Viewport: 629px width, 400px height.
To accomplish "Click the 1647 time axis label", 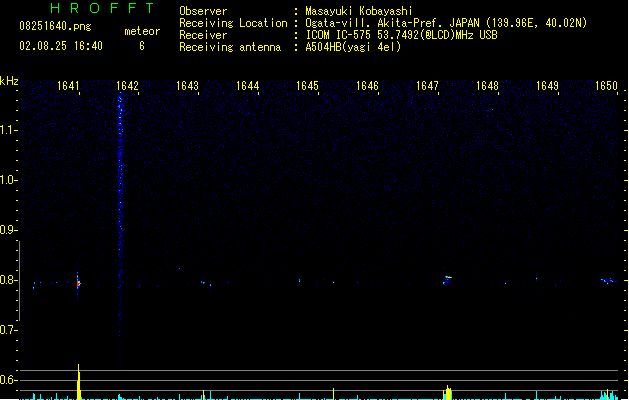I will 427,86.
